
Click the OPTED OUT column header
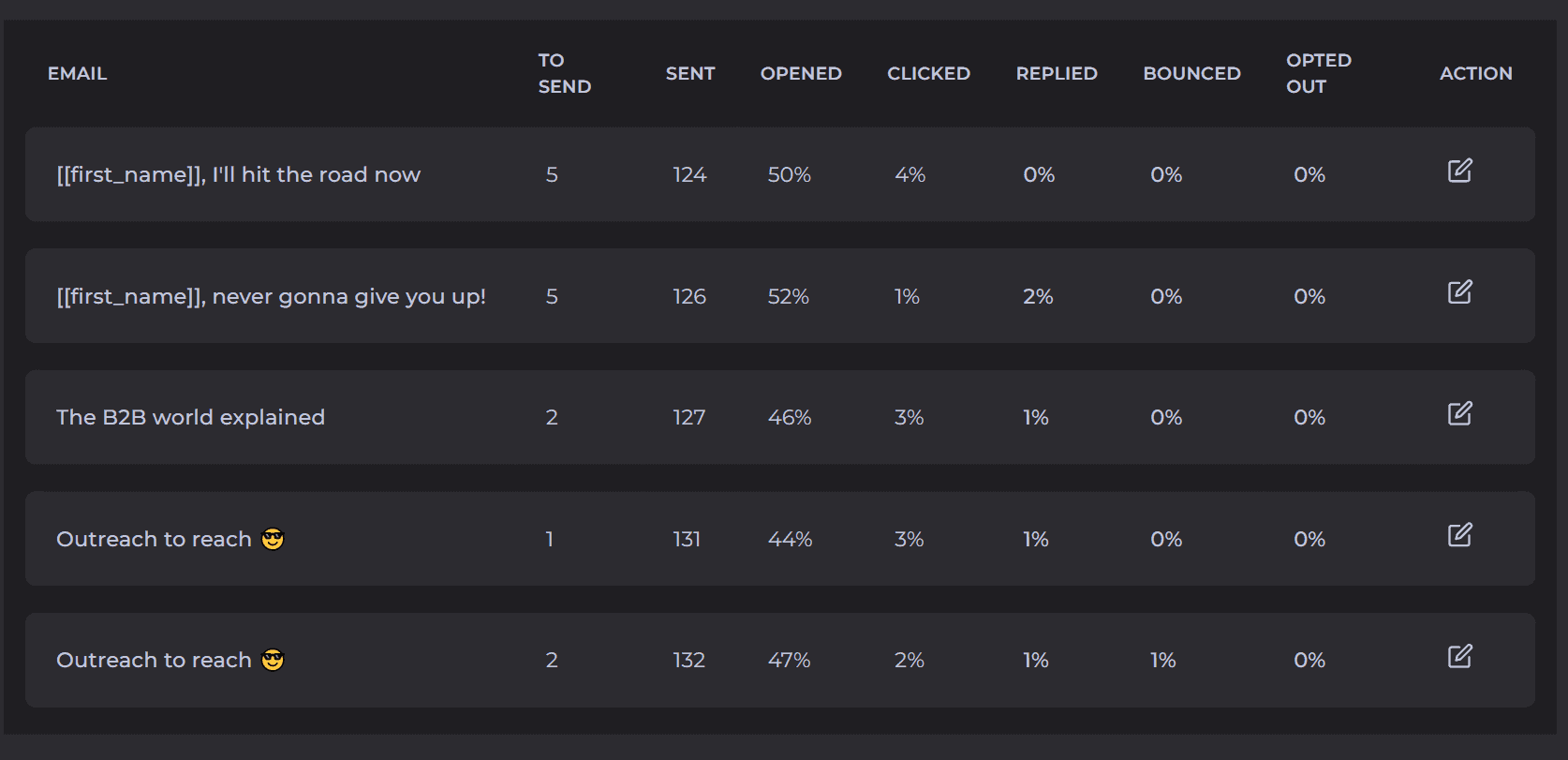[1318, 73]
